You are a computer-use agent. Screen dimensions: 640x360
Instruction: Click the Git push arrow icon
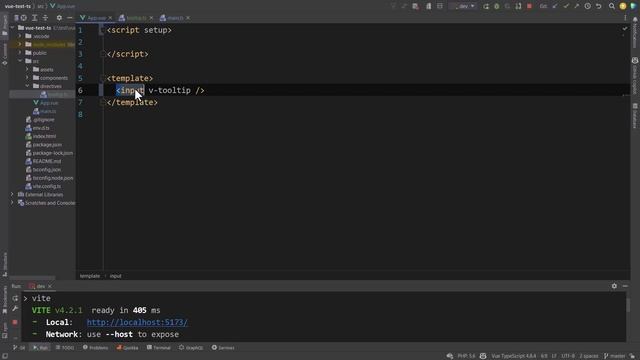point(576,6)
